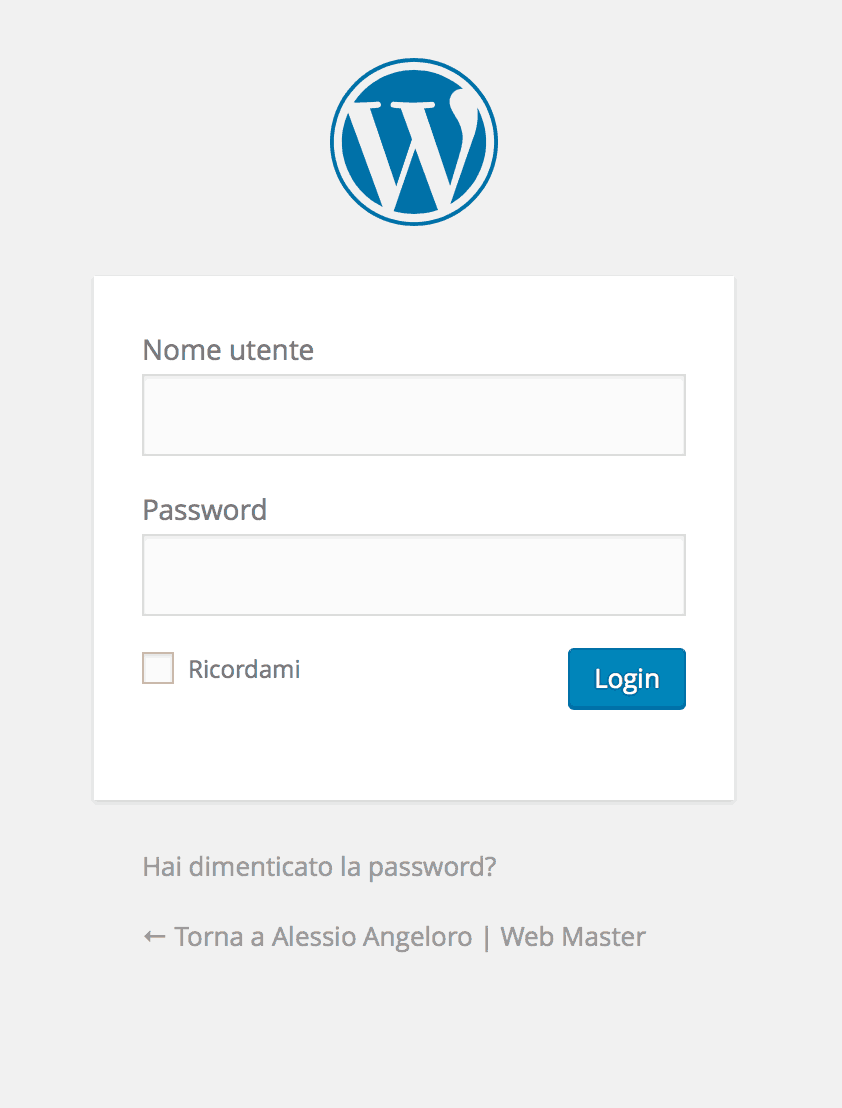This screenshot has height=1108, width=842.
Task: Click the Nome utente label
Action: click(x=228, y=350)
